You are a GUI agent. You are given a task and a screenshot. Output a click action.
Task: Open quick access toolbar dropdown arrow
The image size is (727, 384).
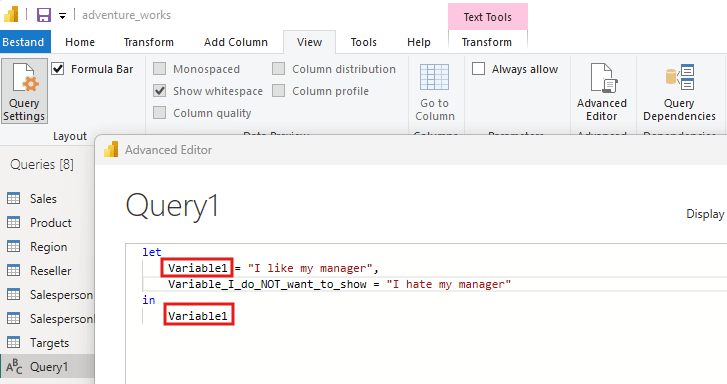tap(62, 16)
